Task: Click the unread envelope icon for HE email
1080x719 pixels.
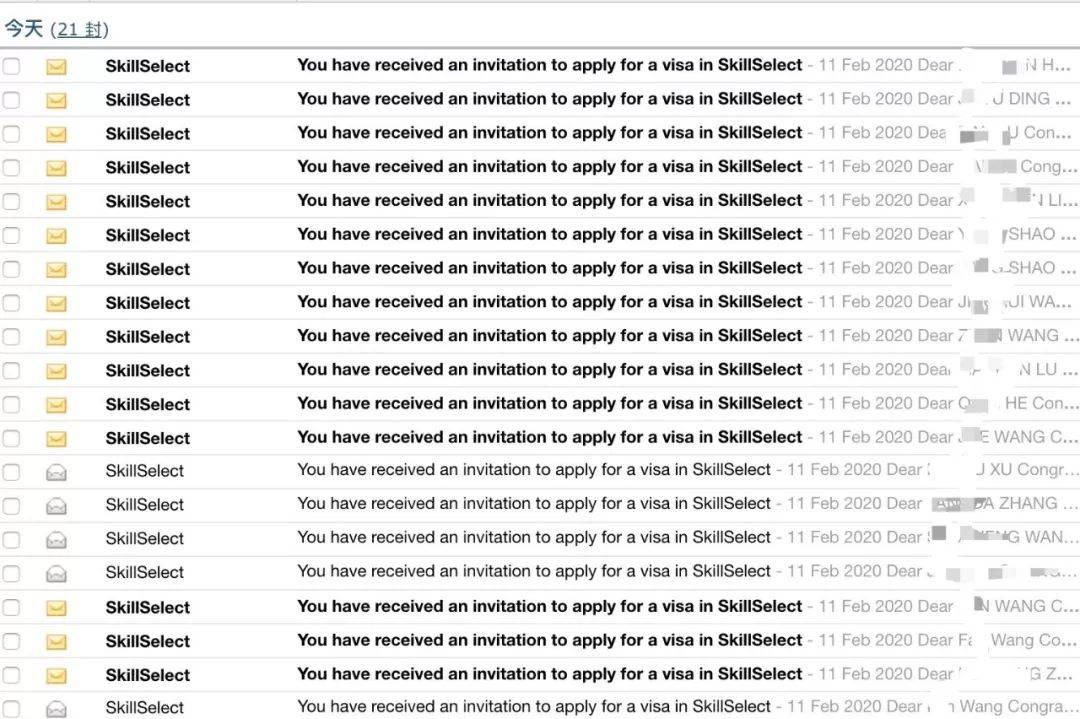Action: click(56, 405)
